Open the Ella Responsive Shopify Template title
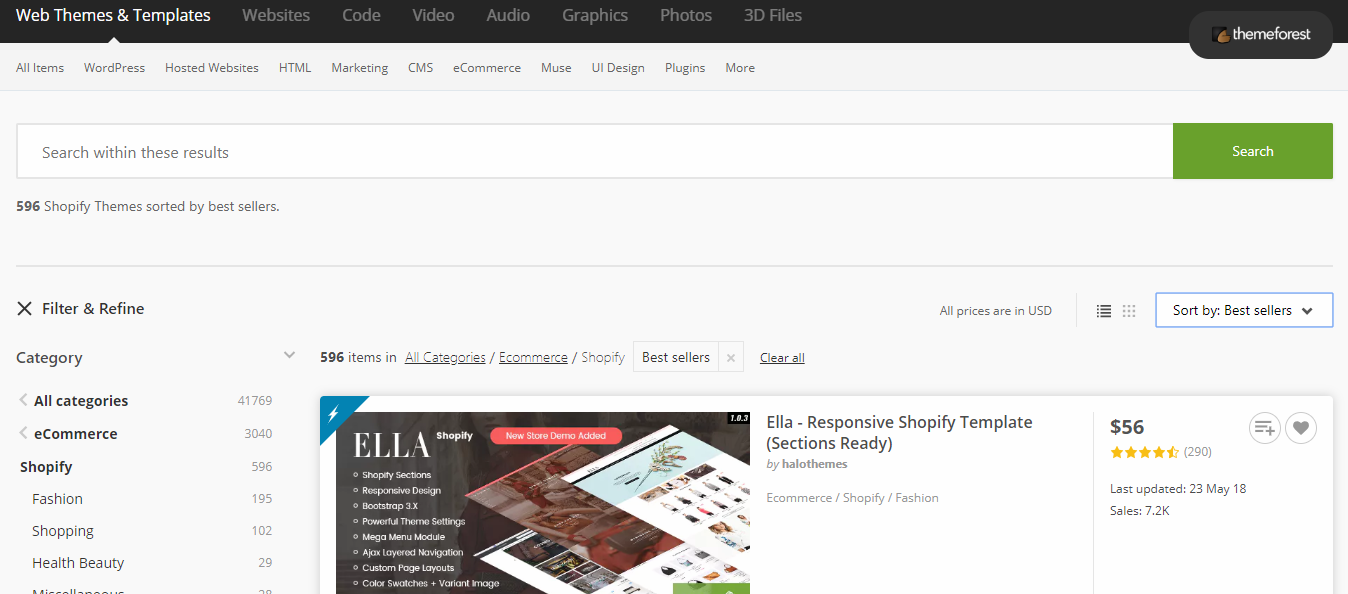Screen dimensions: 1348x594 [x=899, y=433]
